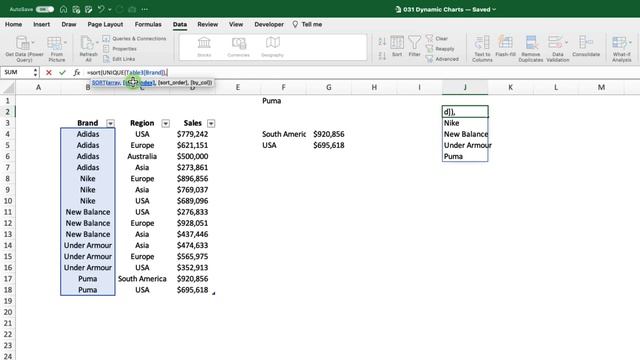Open the Draw tab
Viewport: 640px width, 360px height.
coord(69,24)
